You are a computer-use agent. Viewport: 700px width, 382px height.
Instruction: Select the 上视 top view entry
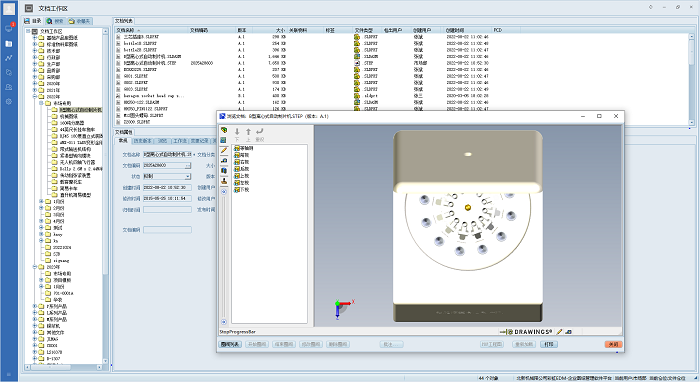pos(242,176)
